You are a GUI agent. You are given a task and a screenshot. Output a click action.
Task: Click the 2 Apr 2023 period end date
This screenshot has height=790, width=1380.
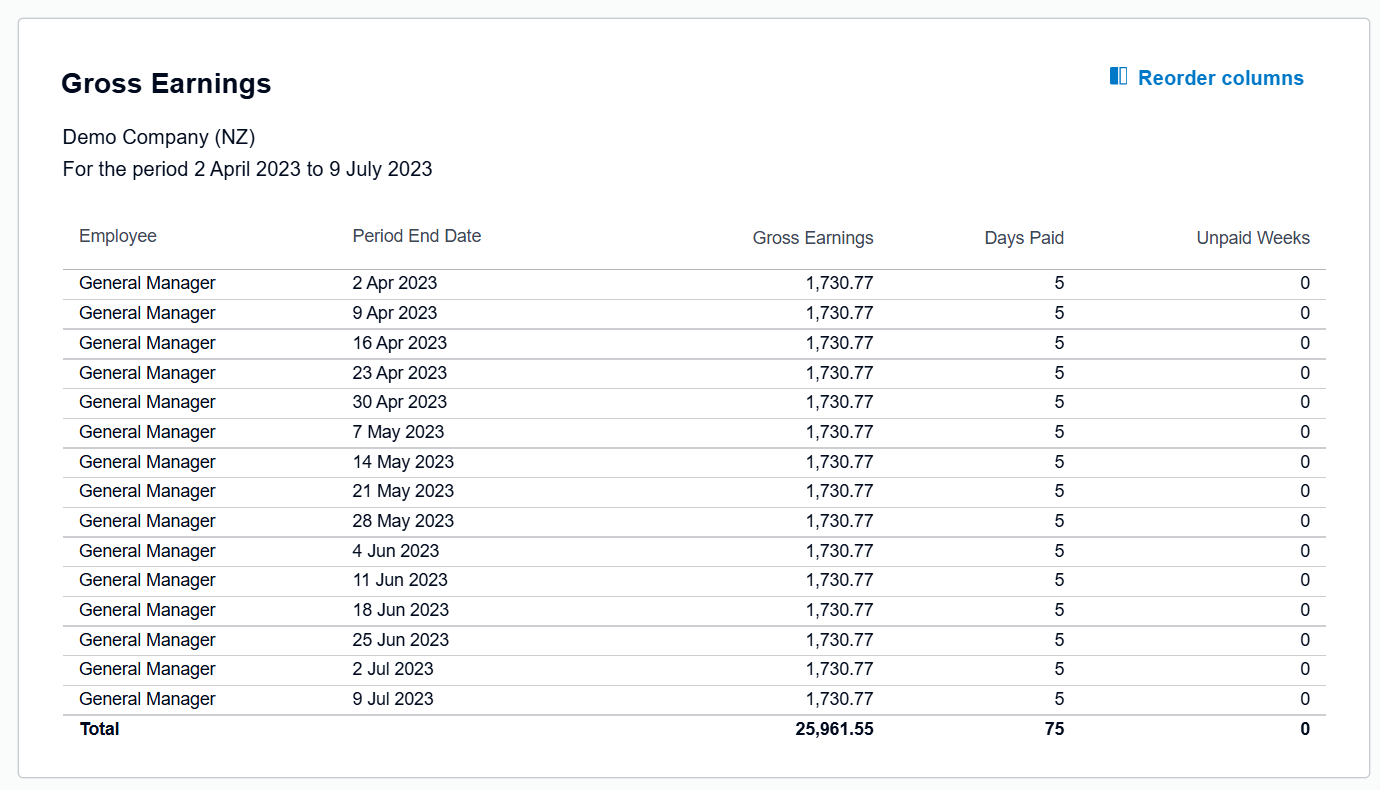click(395, 283)
